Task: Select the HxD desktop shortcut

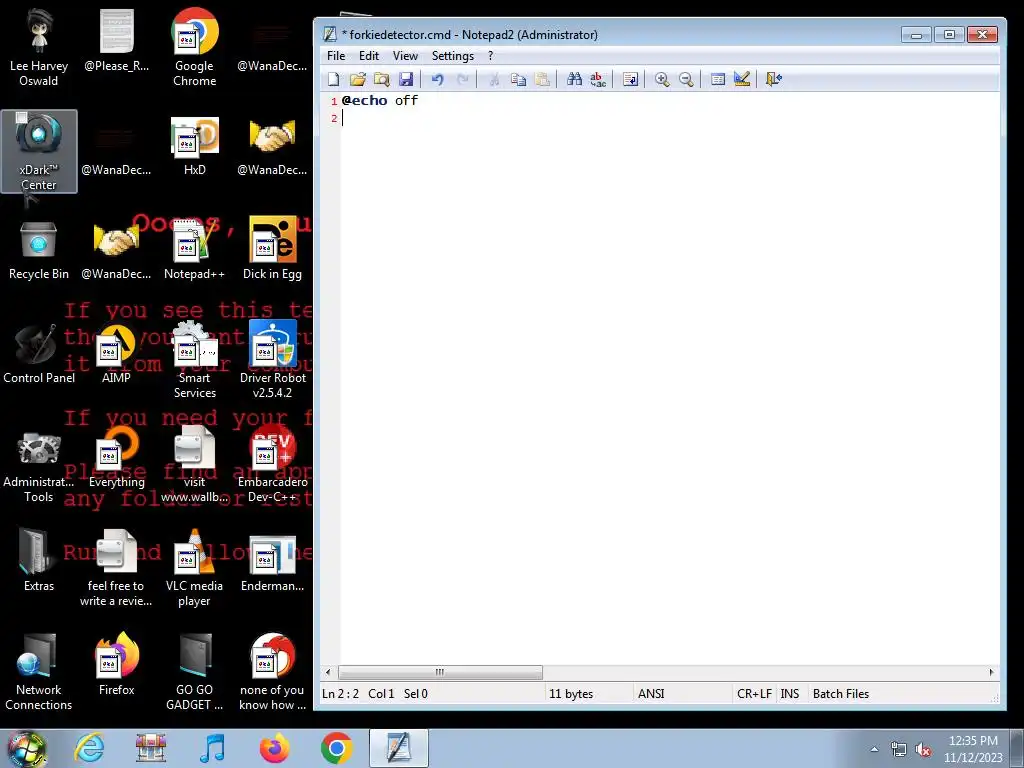Action: pyautogui.click(x=195, y=147)
